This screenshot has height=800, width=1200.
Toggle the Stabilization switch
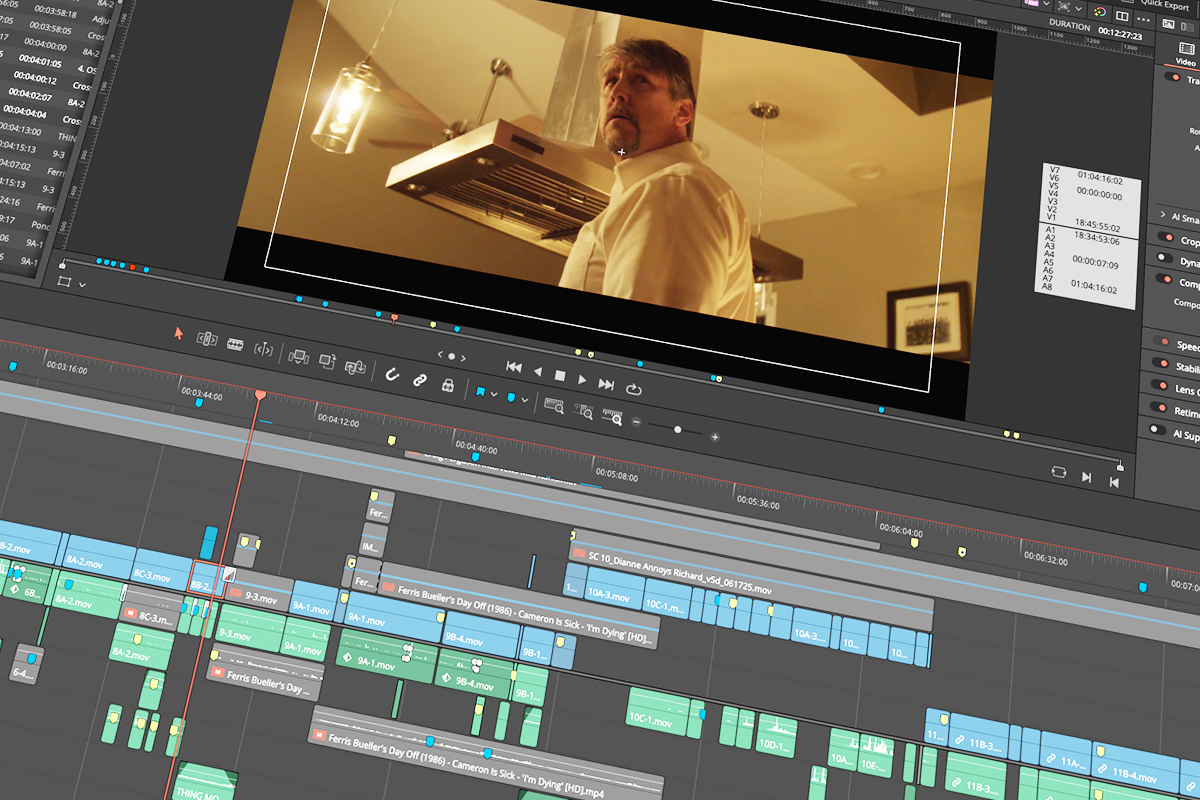click(x=1159, y=363)
